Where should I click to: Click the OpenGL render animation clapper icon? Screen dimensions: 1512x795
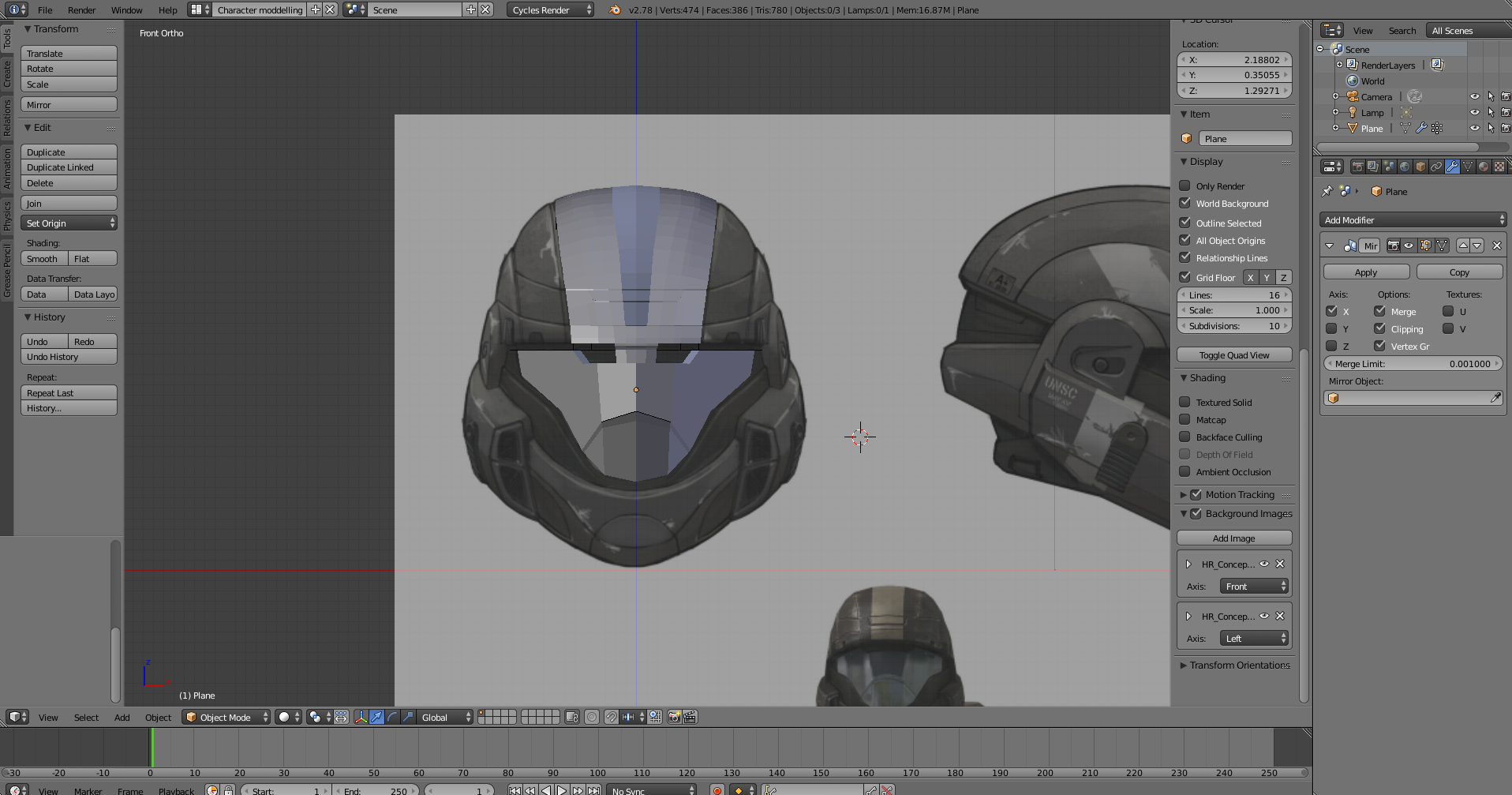[690, 717]
